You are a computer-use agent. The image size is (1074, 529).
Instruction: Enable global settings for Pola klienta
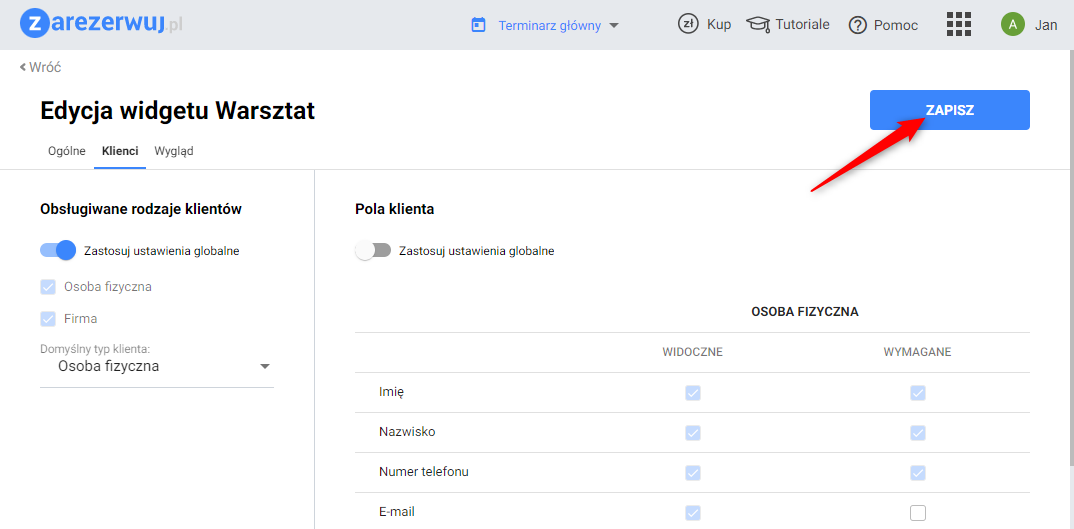point(373,251)
